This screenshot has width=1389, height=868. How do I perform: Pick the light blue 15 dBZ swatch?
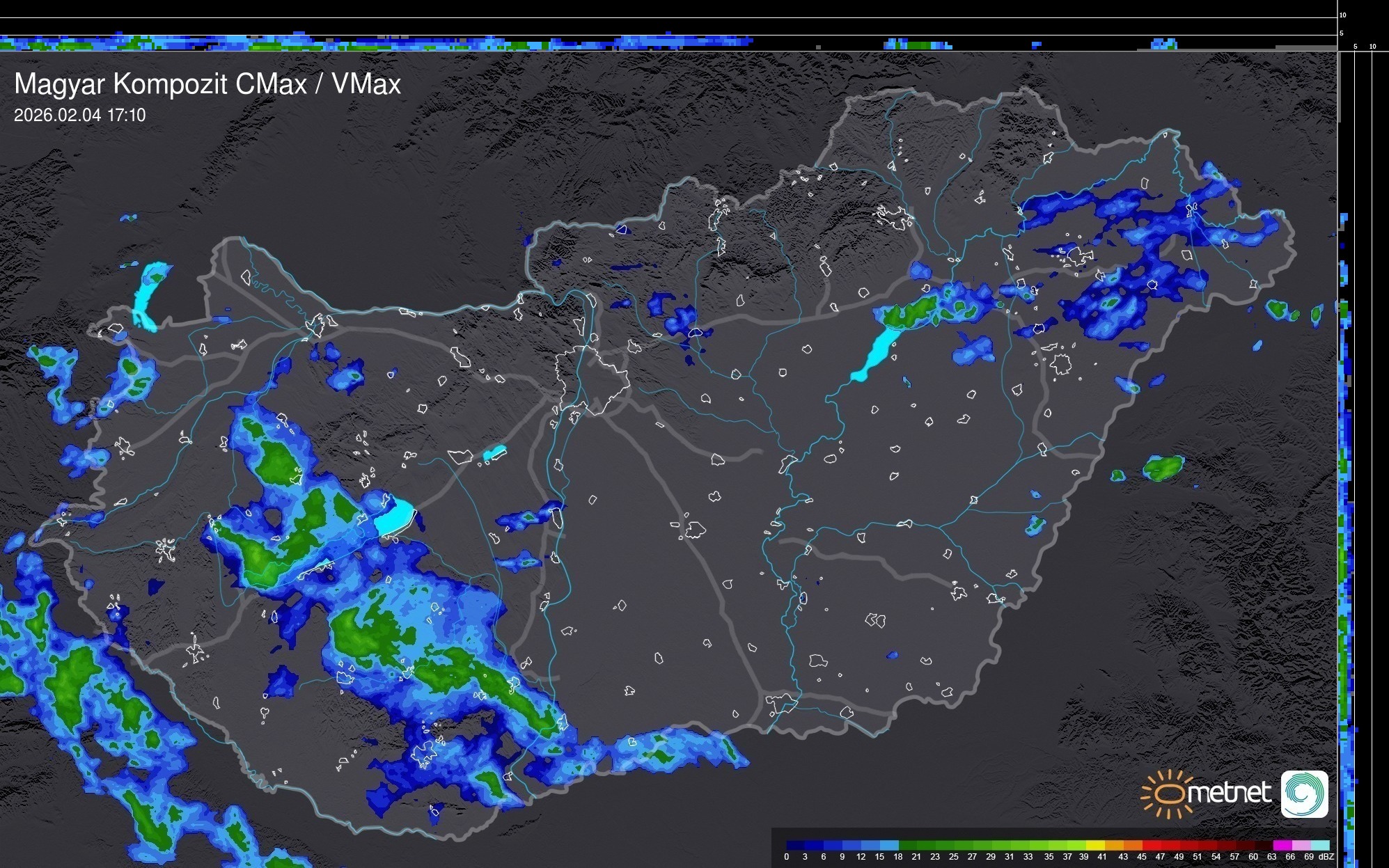(888, 845)
